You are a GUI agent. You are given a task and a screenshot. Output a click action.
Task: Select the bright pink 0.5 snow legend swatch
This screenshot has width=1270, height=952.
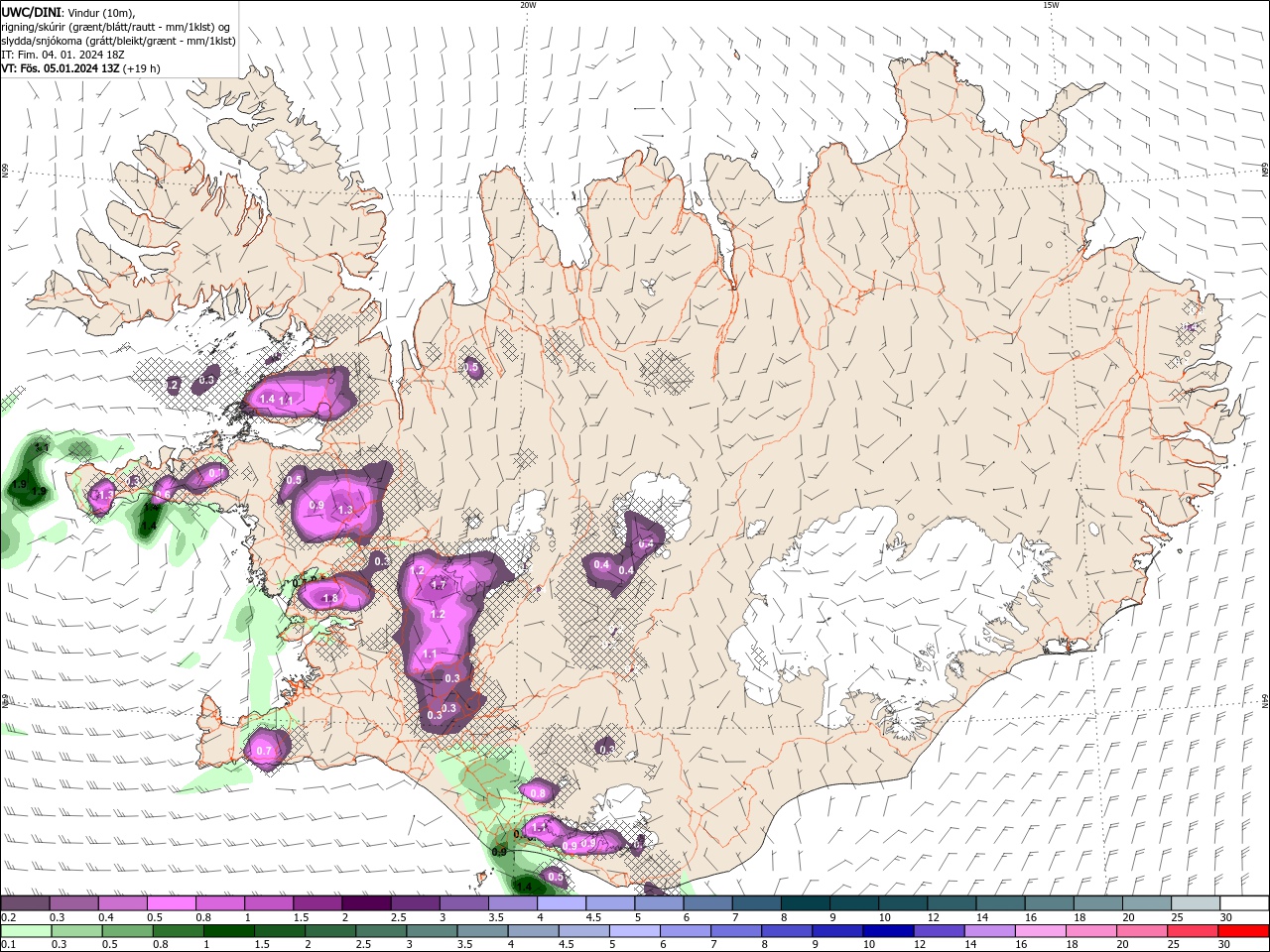pyautogui.click(x=171, y=903)
